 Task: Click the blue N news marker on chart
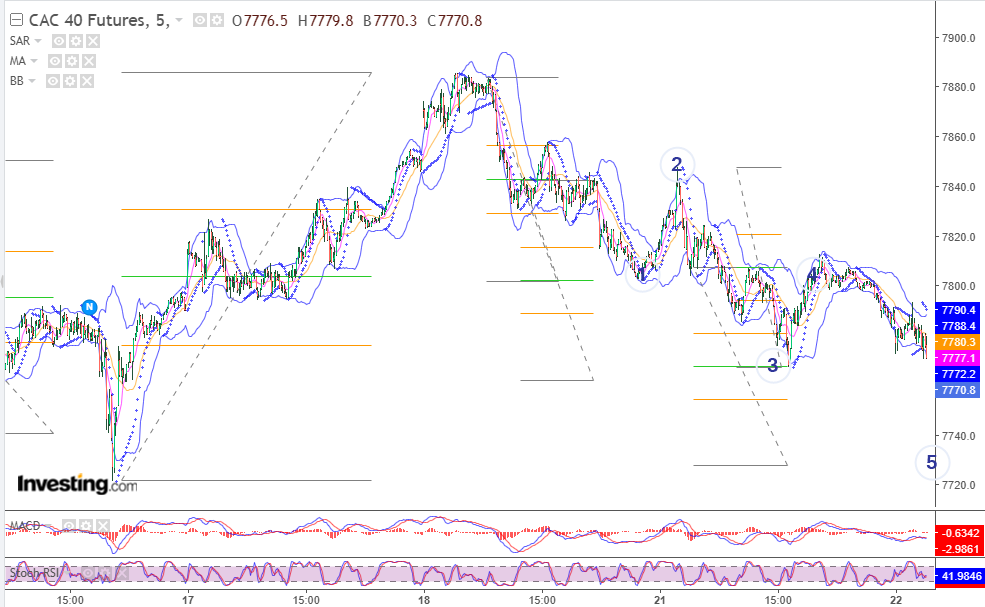point(89,307)
